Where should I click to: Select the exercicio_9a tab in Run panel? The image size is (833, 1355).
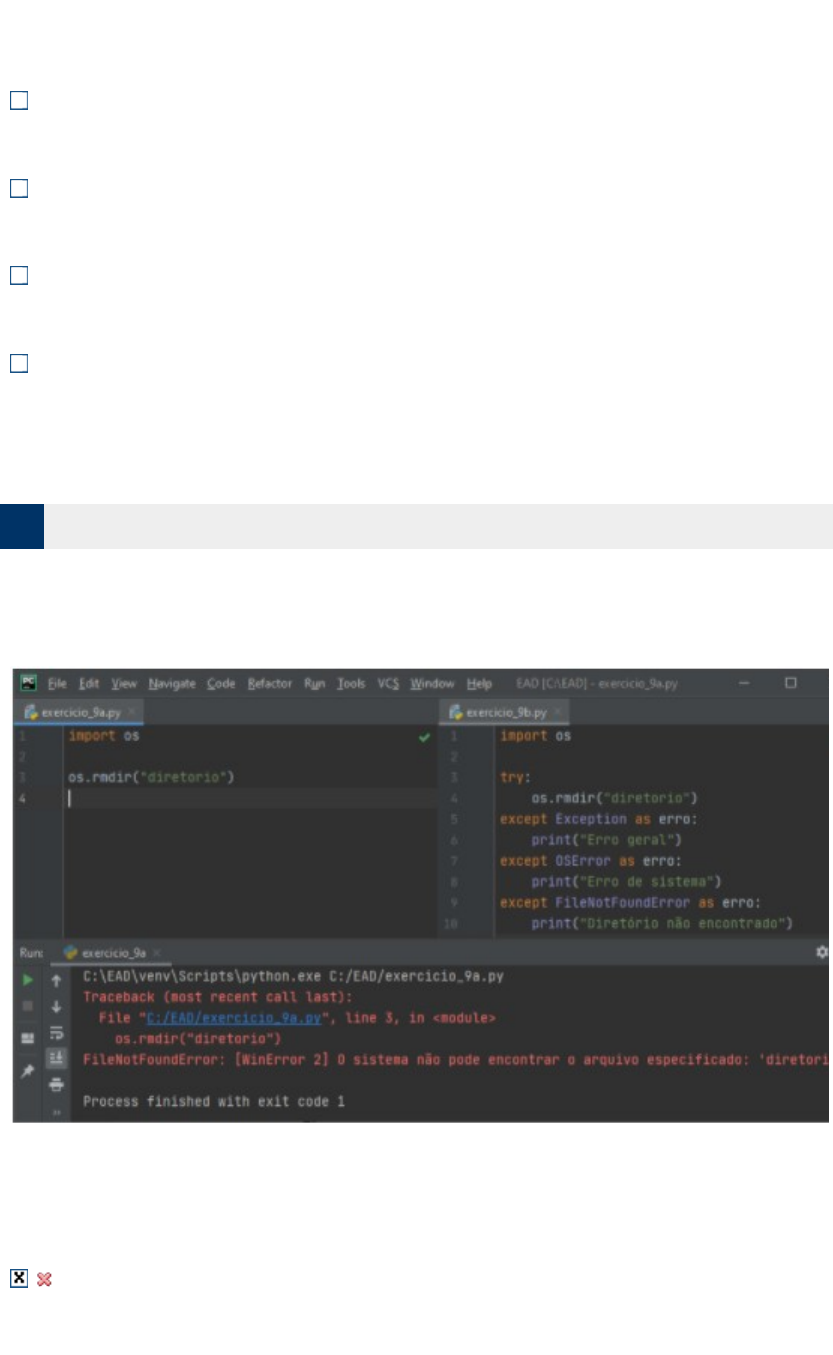click(112, 954)
